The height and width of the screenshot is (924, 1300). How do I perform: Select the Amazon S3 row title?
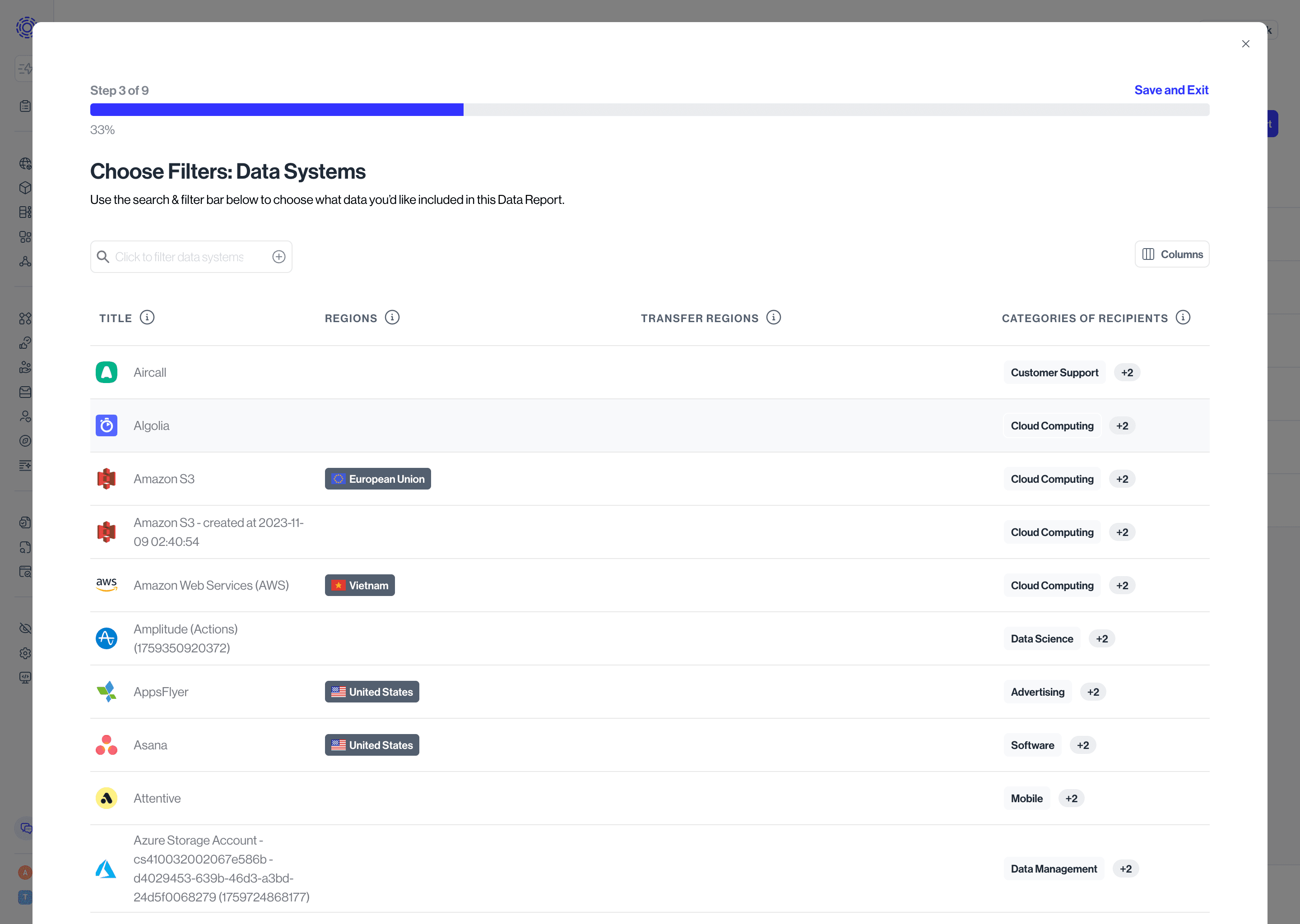tap(164, 479)
